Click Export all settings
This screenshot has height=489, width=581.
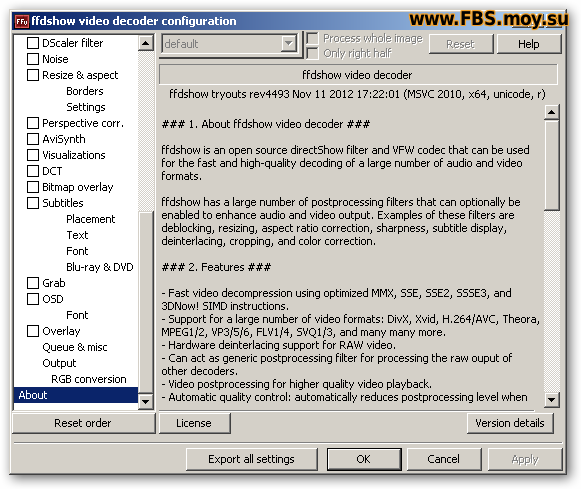point(251,459)
